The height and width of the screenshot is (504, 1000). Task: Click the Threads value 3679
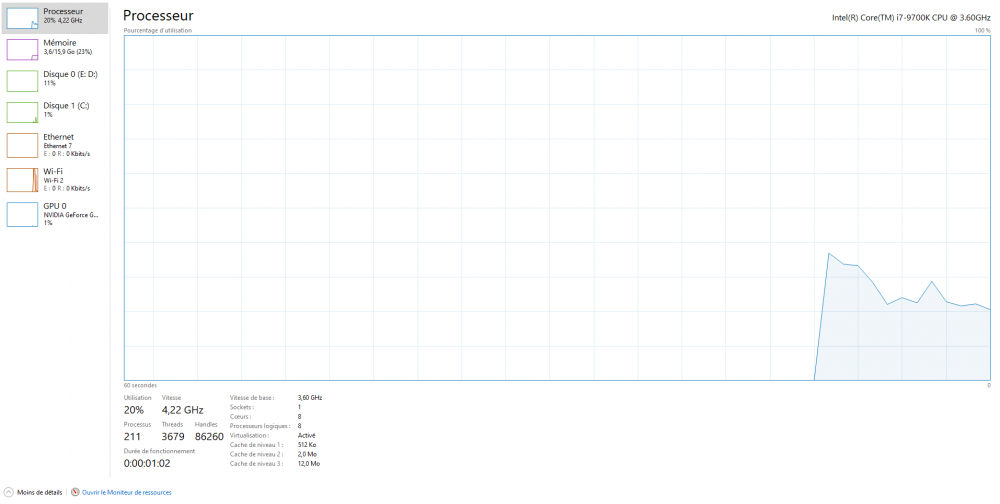[173, 437]
